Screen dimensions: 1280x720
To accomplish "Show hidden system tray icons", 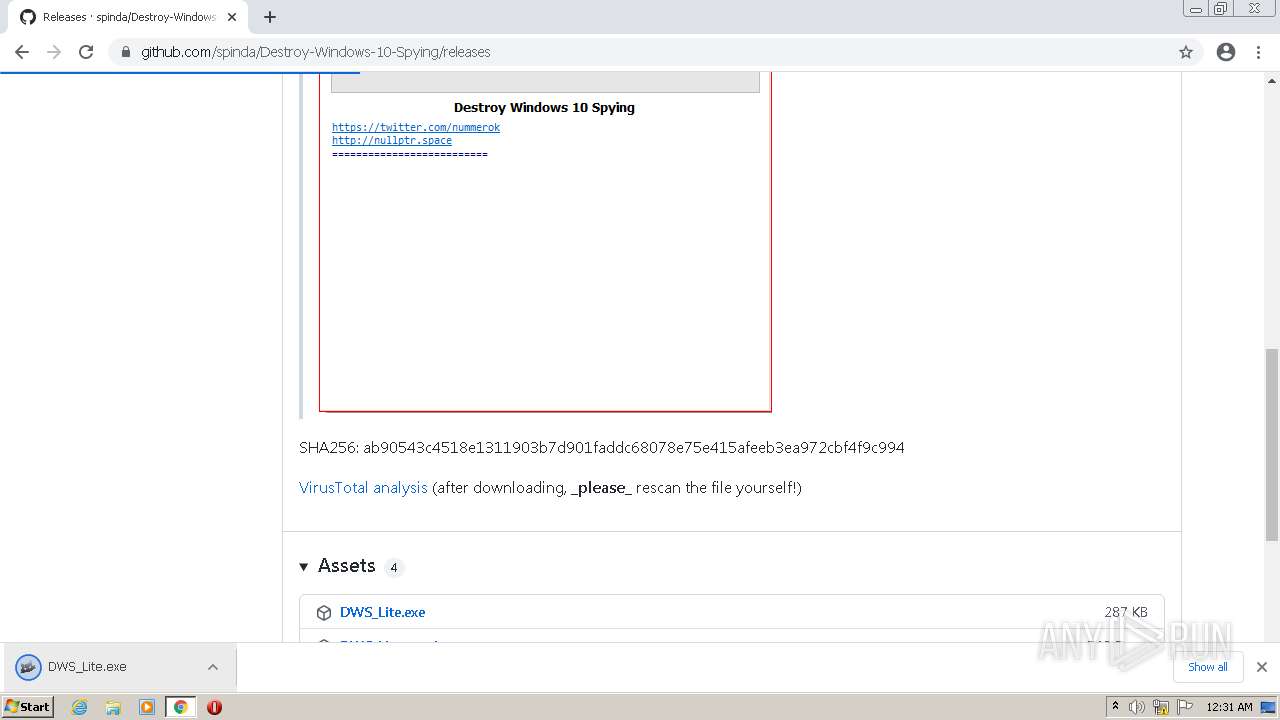I will coord(1115,707).
